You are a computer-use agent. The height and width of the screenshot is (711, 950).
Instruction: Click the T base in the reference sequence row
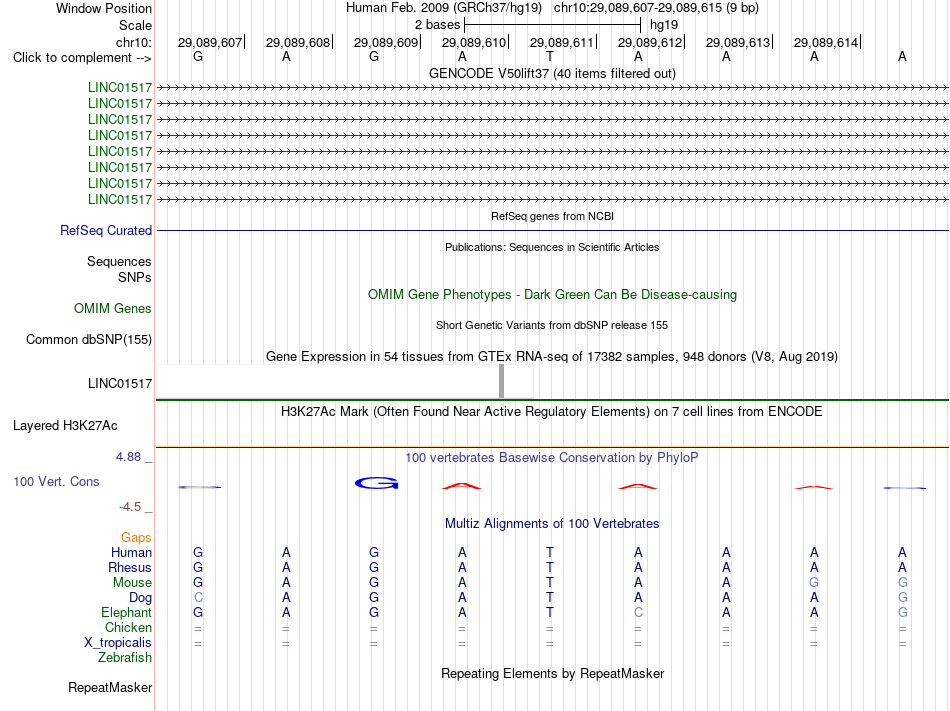click(x=550, y=56)
